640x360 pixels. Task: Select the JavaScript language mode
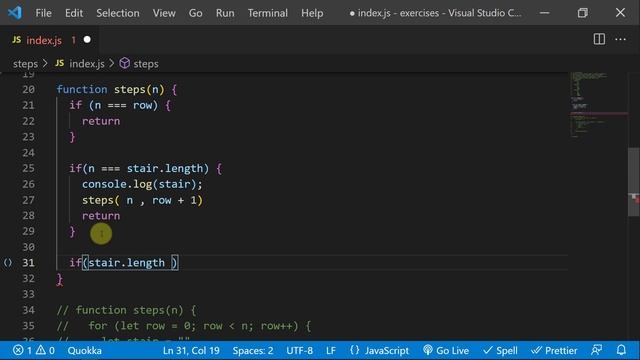pos(387,351)
